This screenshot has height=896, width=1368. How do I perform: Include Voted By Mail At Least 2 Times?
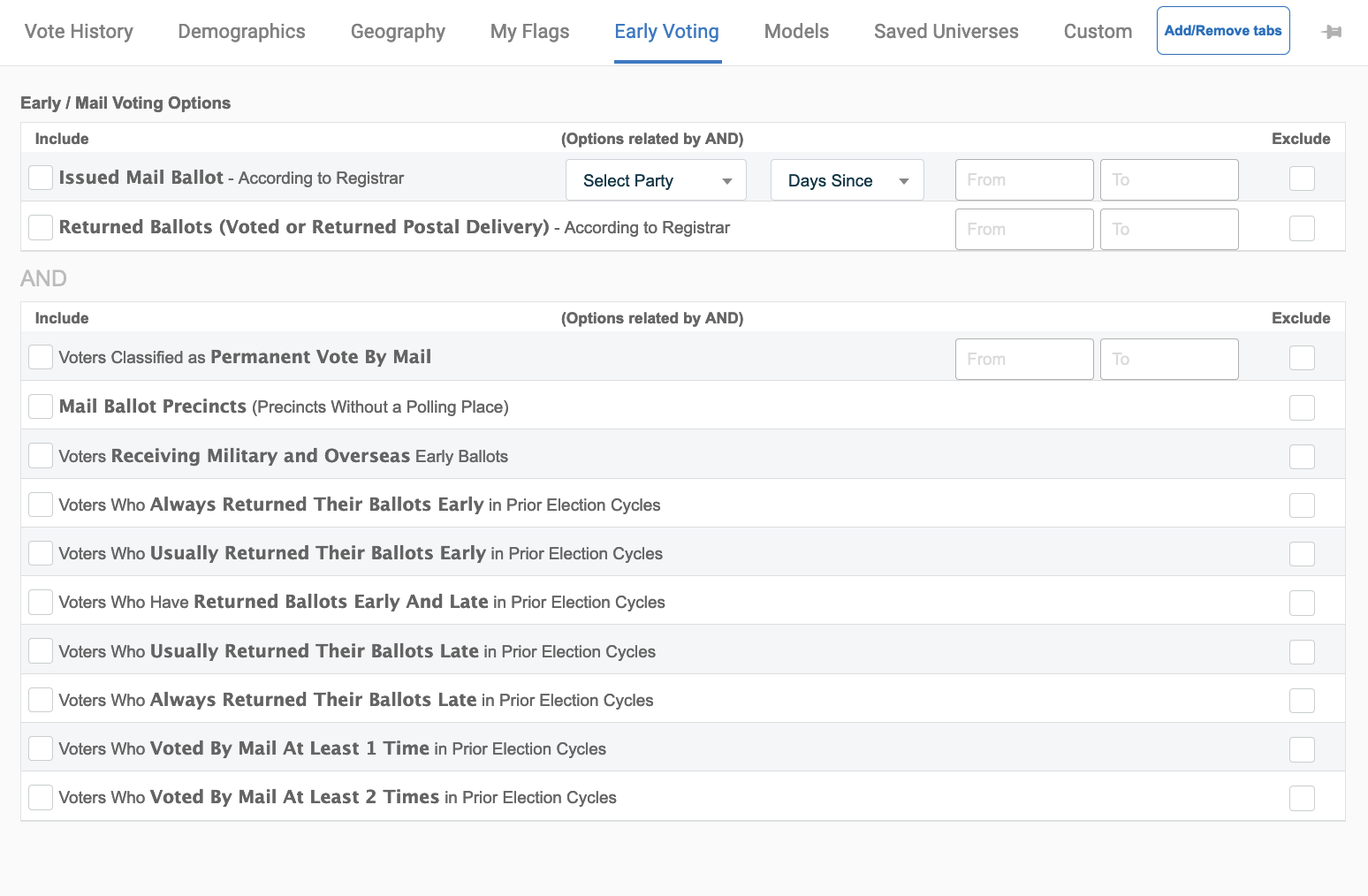(x=41, y=797)
